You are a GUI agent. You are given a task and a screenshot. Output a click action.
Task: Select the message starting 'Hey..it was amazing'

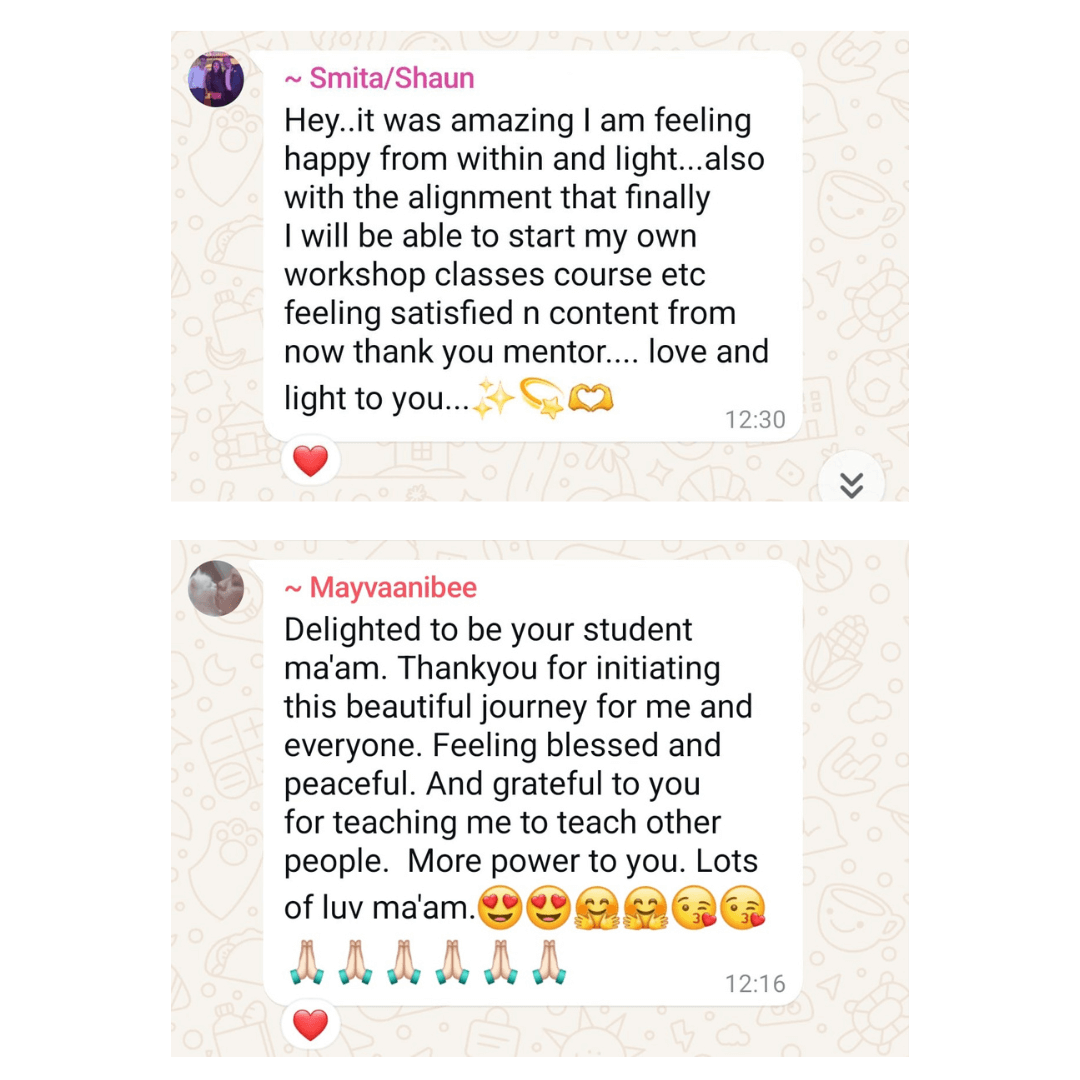532,246
